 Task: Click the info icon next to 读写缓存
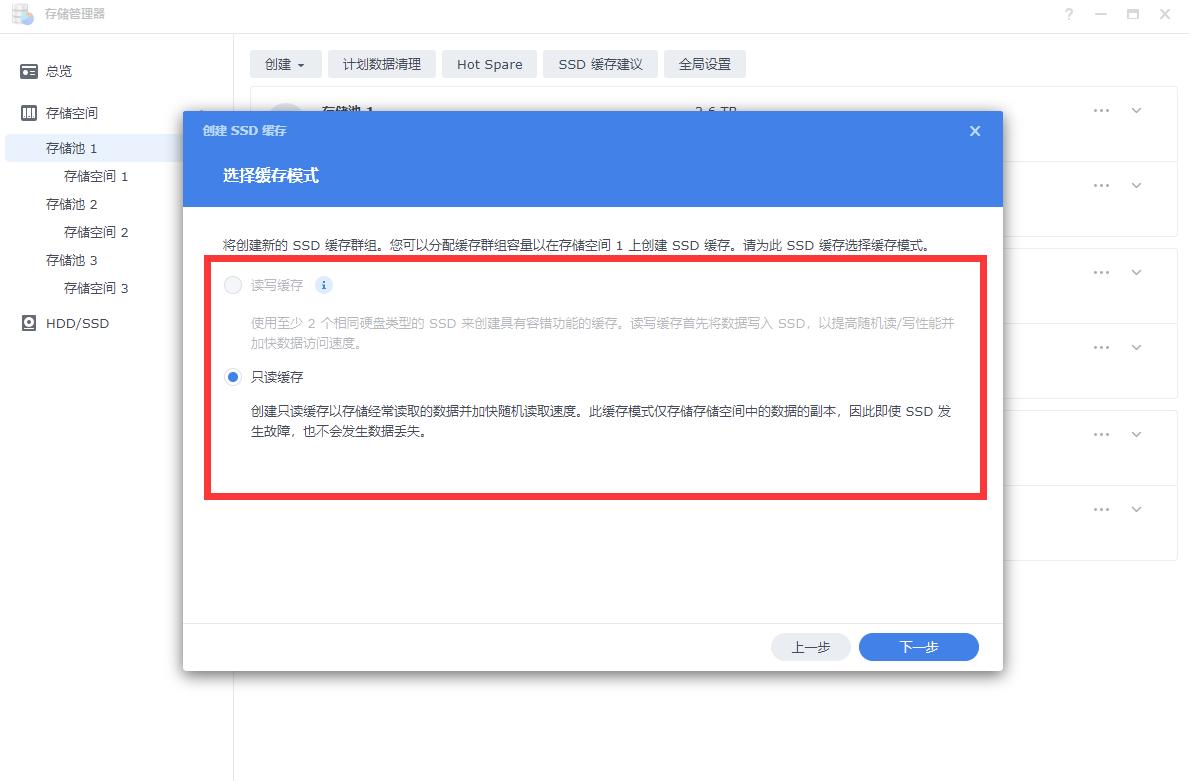pyautogui.click(x=322, y=284)
